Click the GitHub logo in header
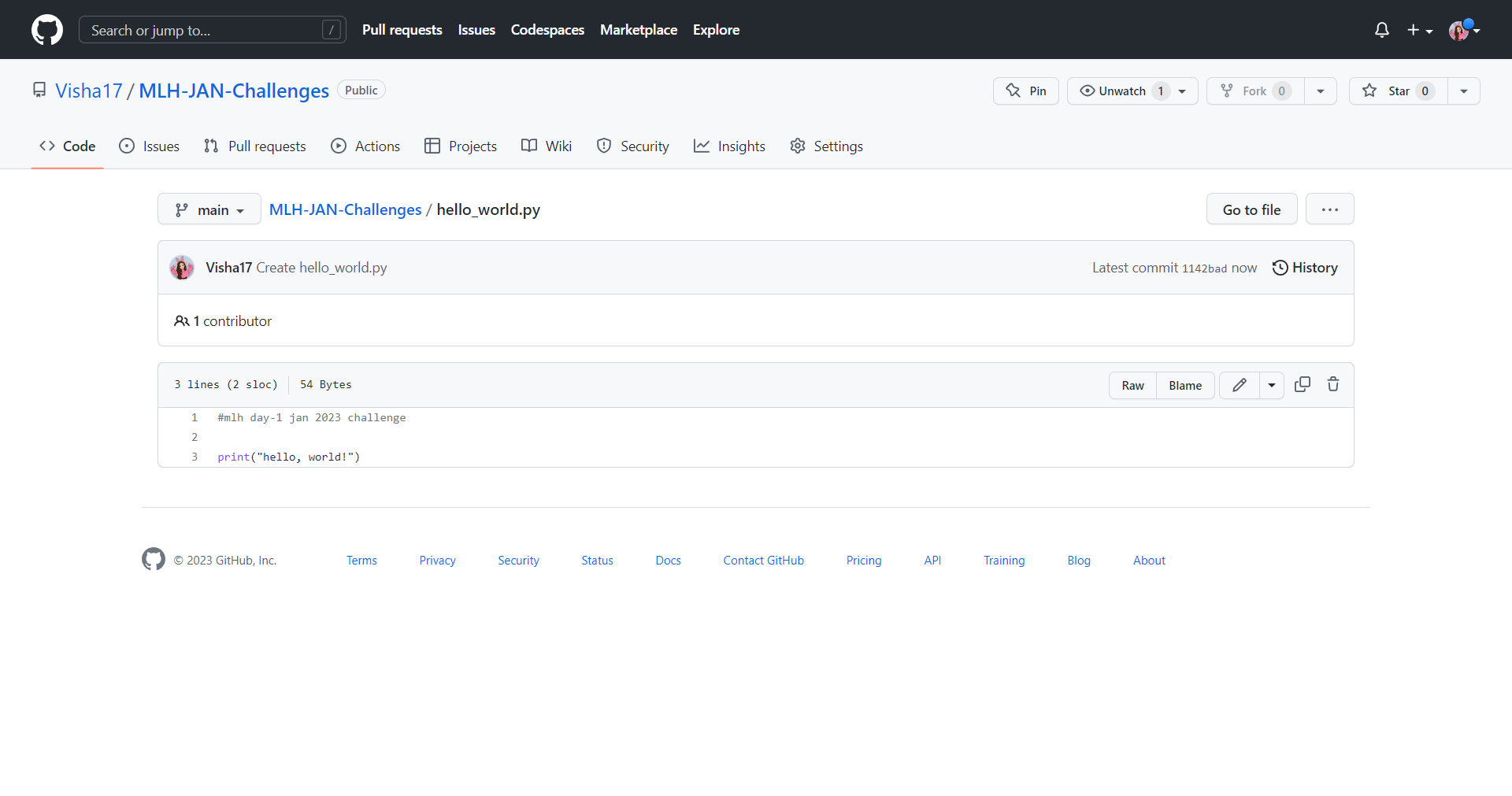1512x796 pixels. click(x=47, y=30)
